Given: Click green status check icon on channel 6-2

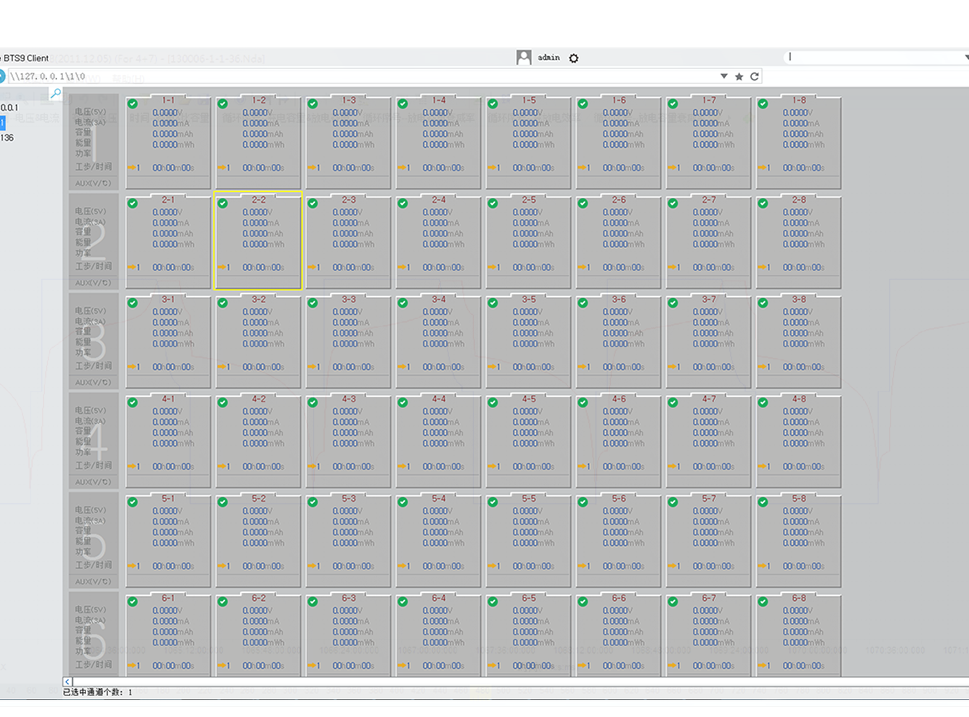Looking at the screenshot, I should pos(222,602).
